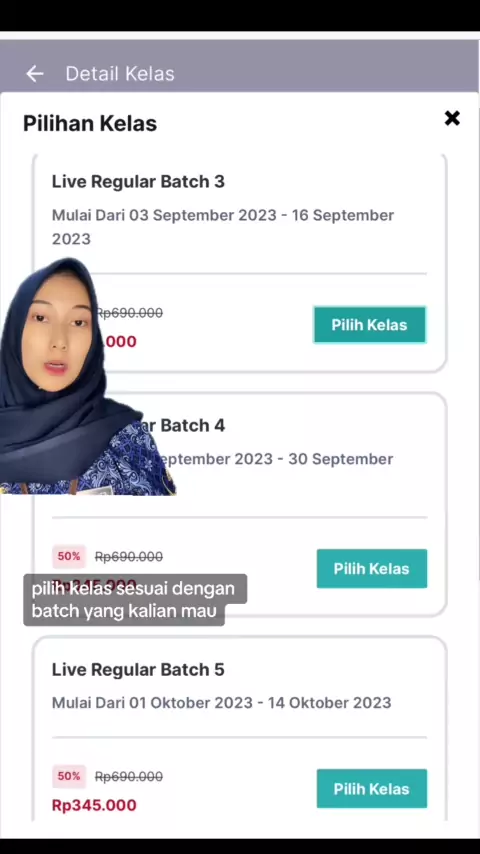The image size is (480, 854).
Task: Open the Live Regular Batch 5 title
Action: click(x=138, y=669)
